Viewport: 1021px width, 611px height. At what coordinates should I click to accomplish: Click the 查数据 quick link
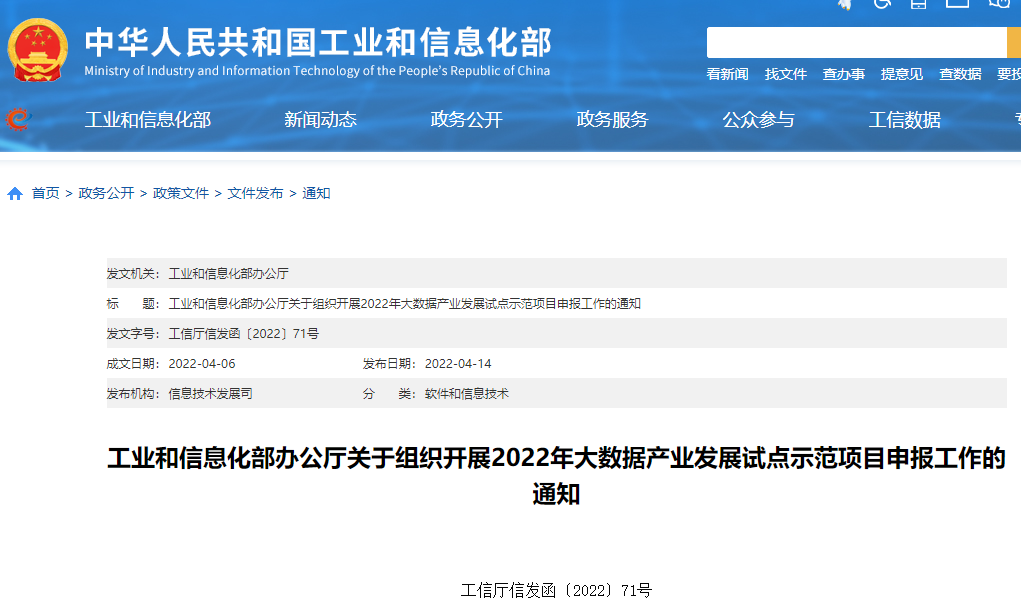click(x=960, y=73)
